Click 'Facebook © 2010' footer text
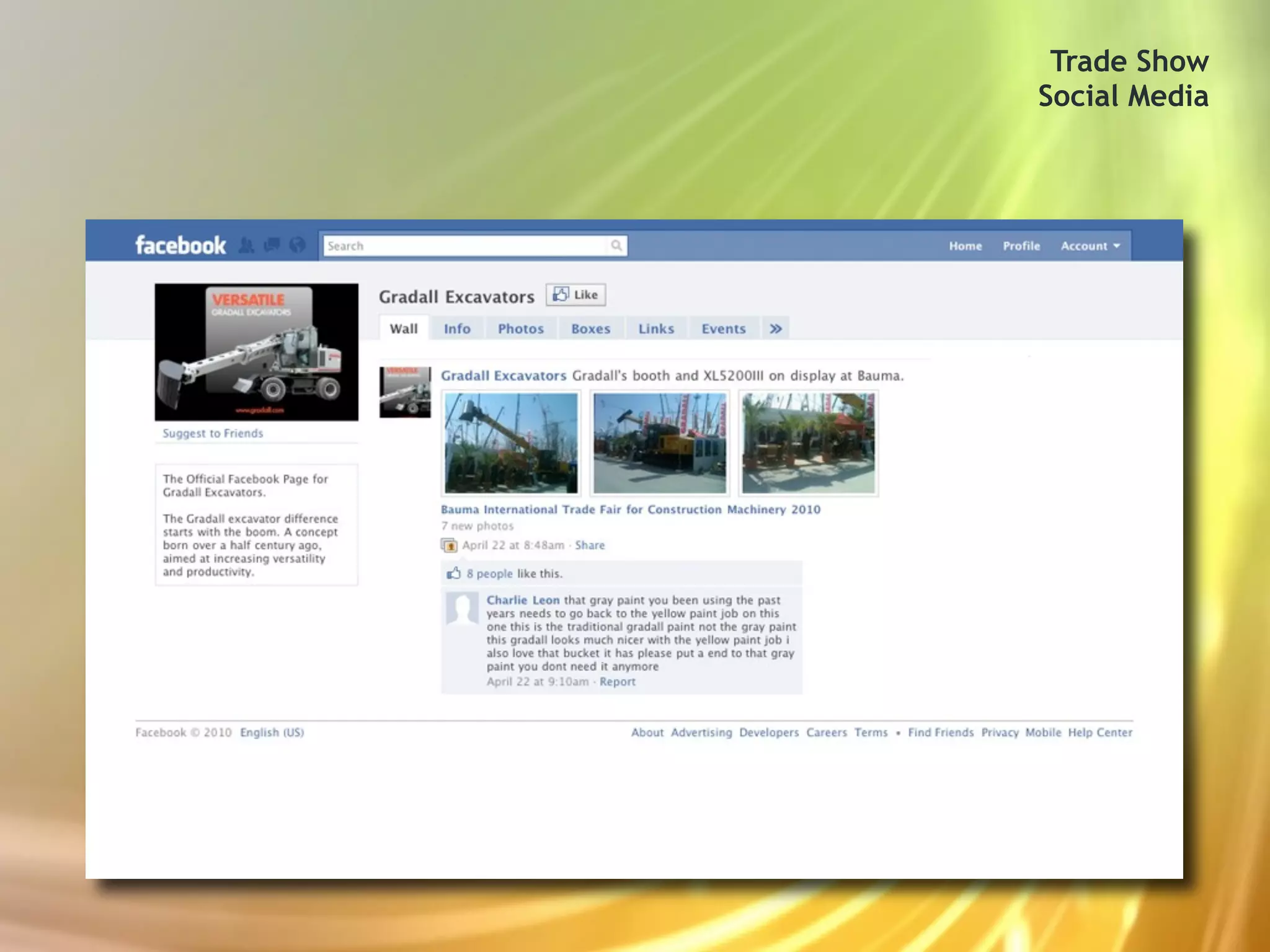Image resolution: width=1270 pixels, height=952 pixels. click(184, 733)
